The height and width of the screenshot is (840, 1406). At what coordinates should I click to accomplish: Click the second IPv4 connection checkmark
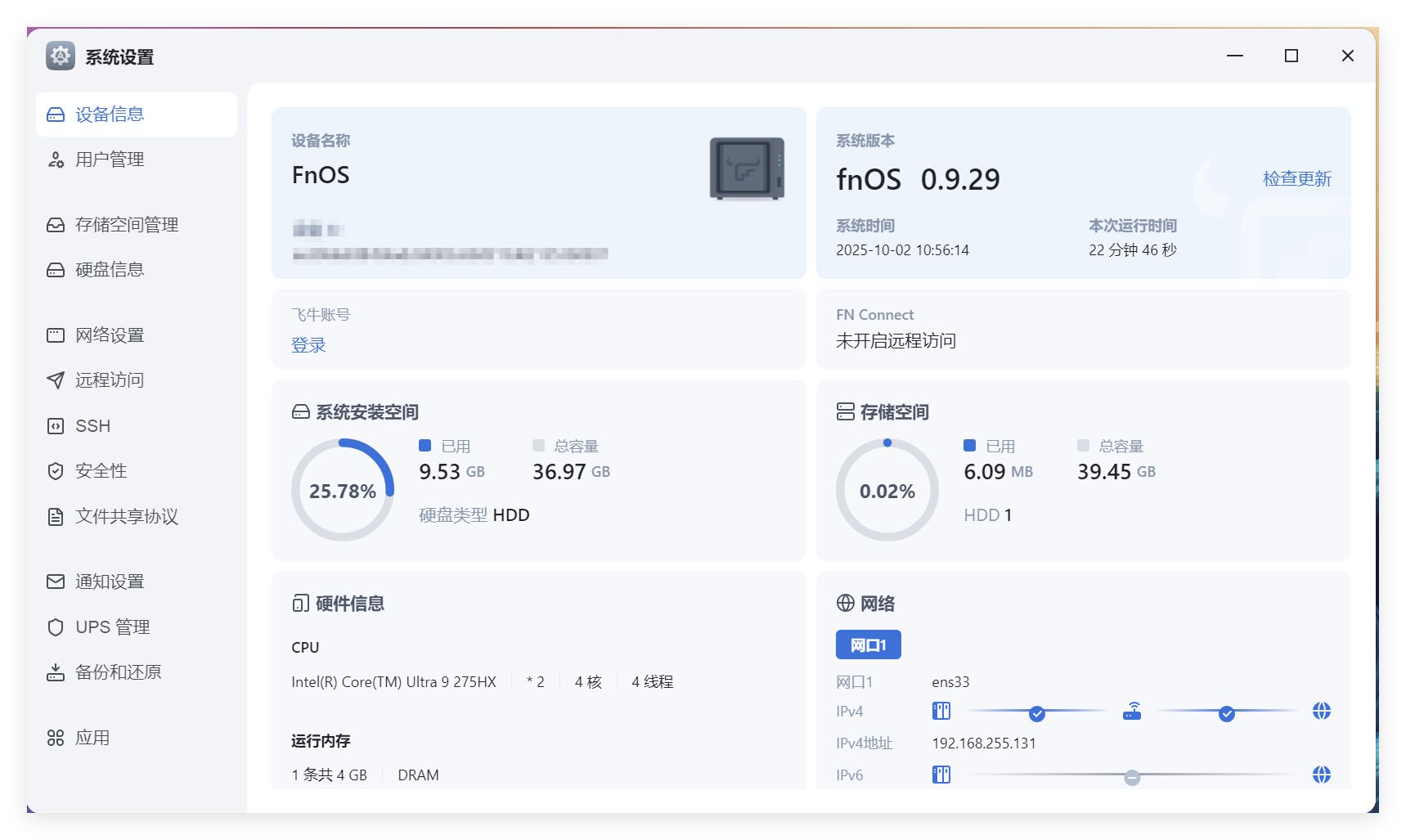pos(1227,714)
